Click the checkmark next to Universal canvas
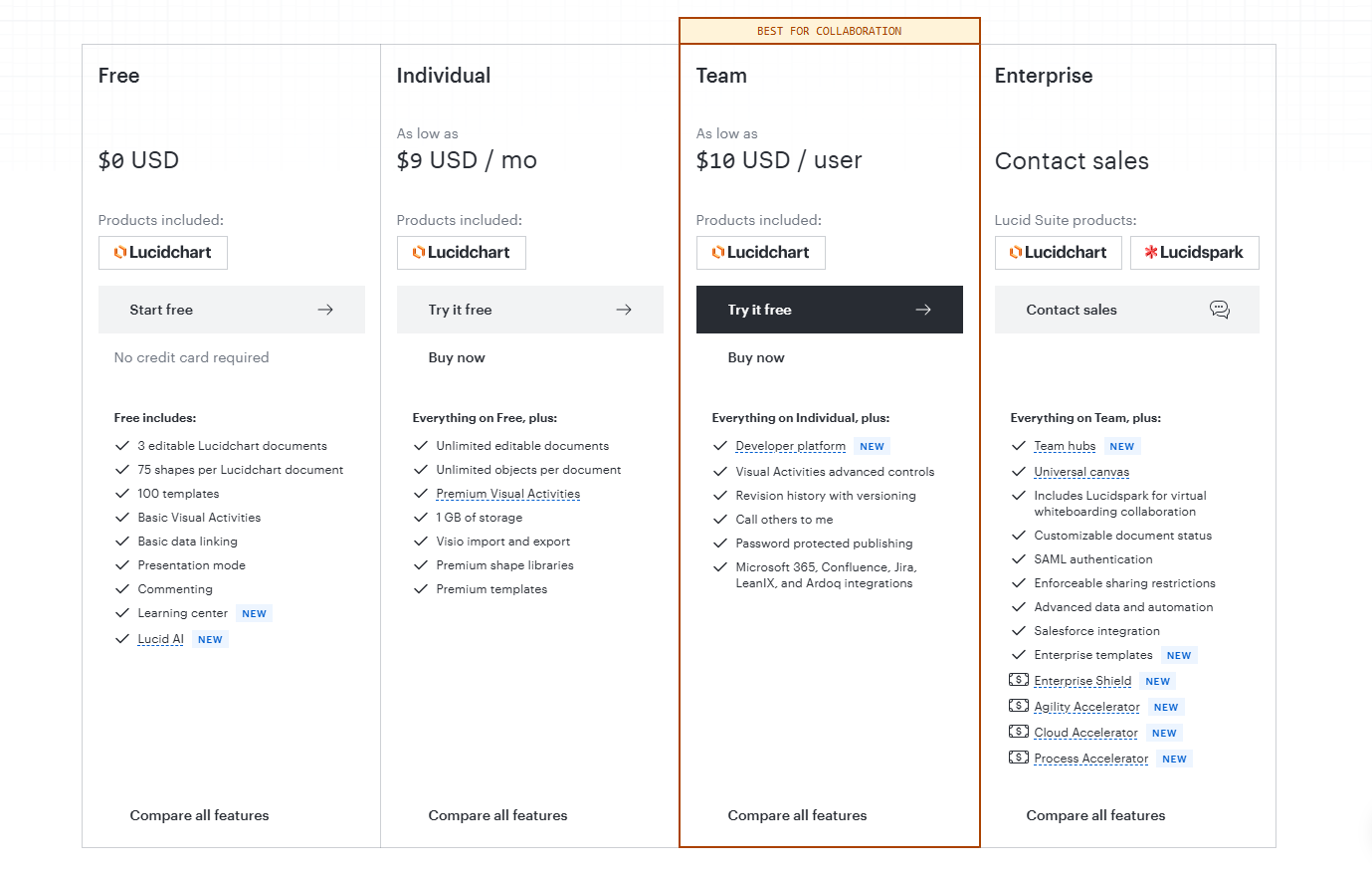The height and width of the screenshot is (871, 1372). [1019, 472]
